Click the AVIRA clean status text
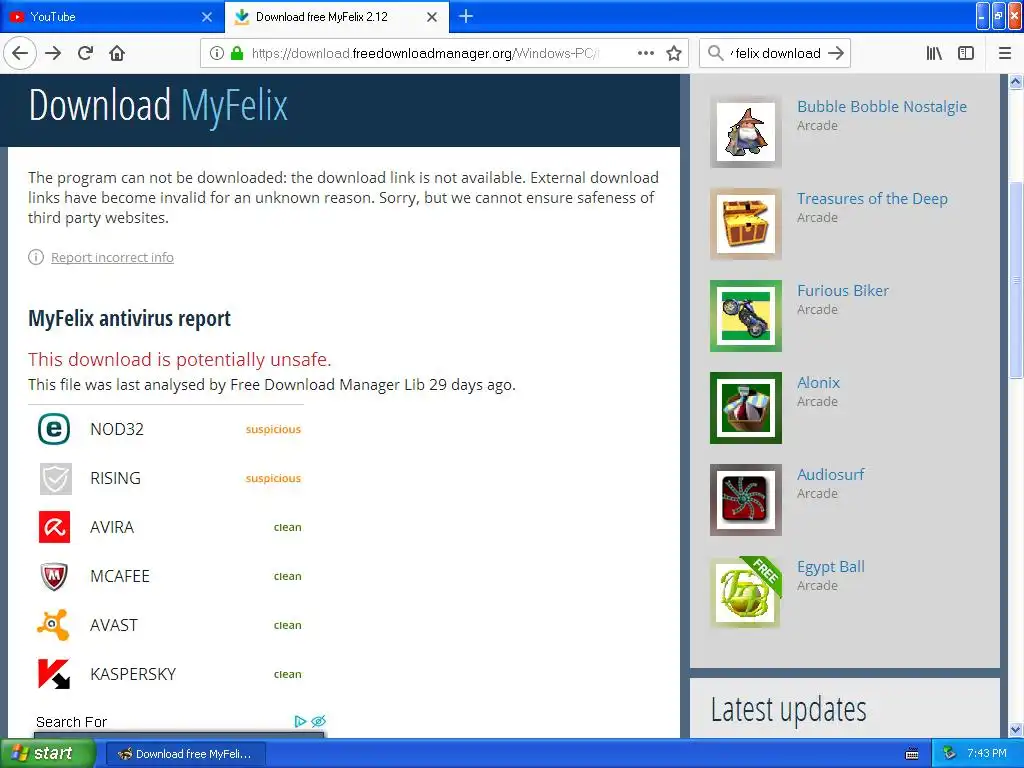Image resolution: width=1024 pixels, height=768 pixels. (287, 527)
